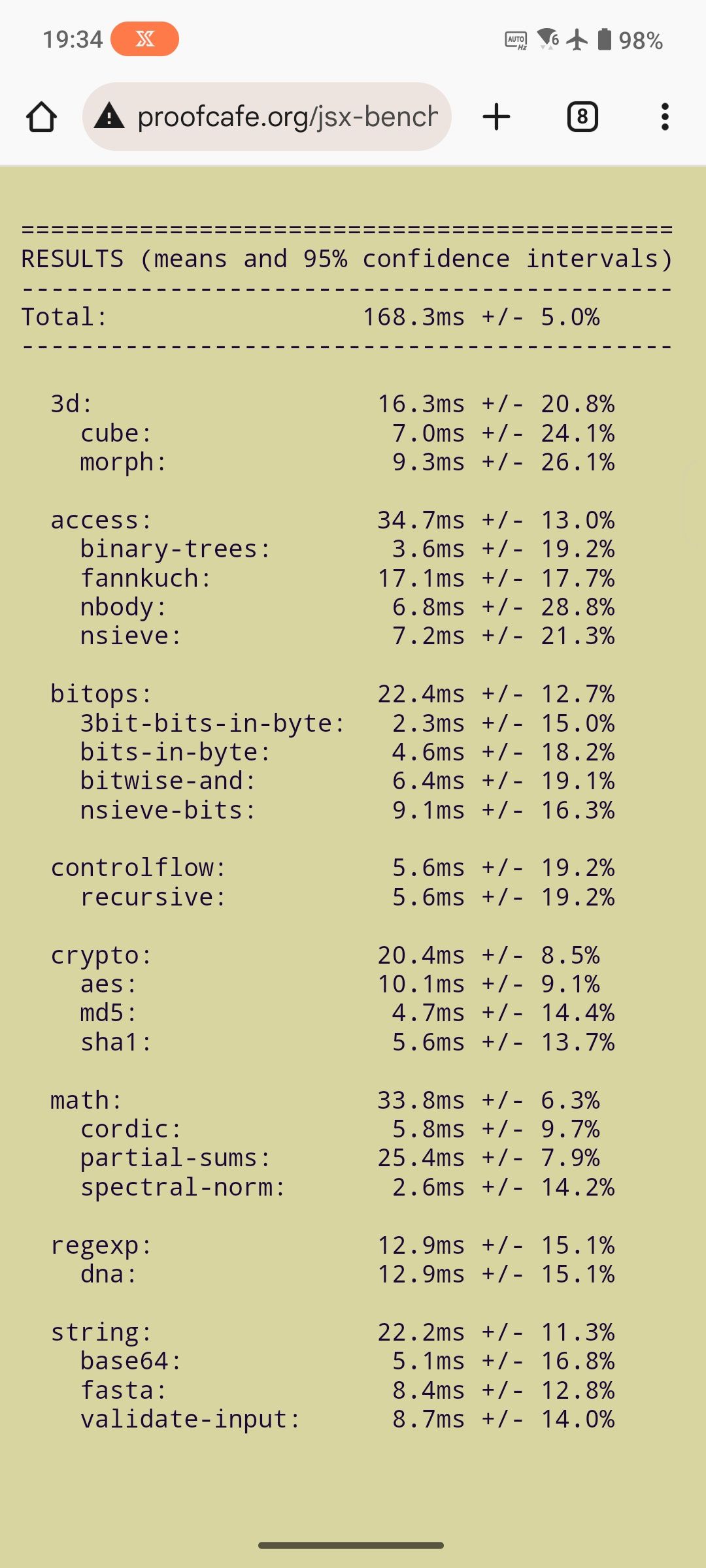Screen dimensions: 706x1568
Task: Tap the 3bit-bits-in-byte result row
Action: click(x=347, y=723)
